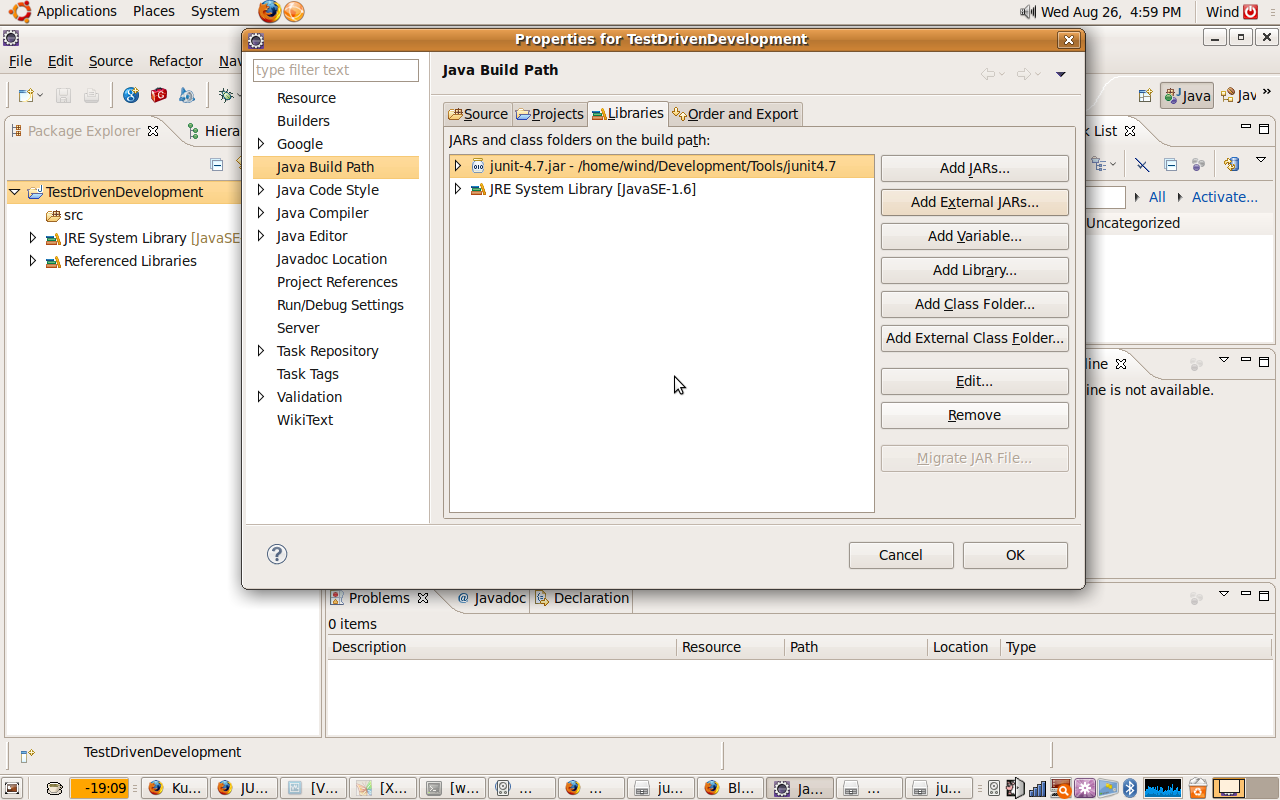This screenshot has height=800, width=1280.
Task: Click the orange launcher icon beside Firefox
Action: pyautogui.click(x=293, y=12)
